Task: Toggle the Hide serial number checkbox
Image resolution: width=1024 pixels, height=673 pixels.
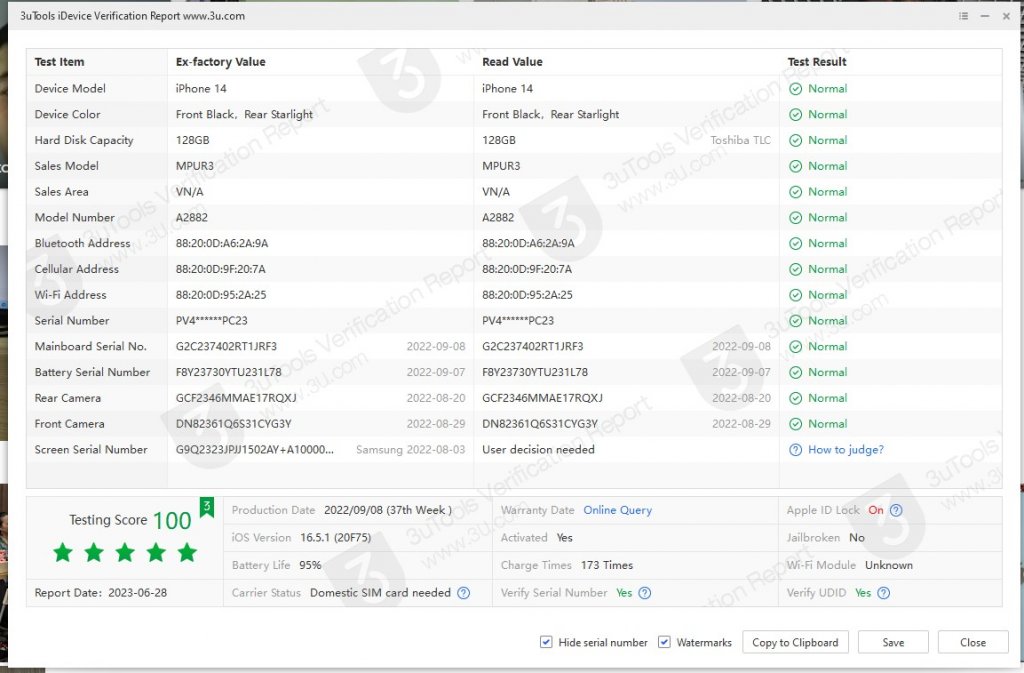Action: (546, 642)
